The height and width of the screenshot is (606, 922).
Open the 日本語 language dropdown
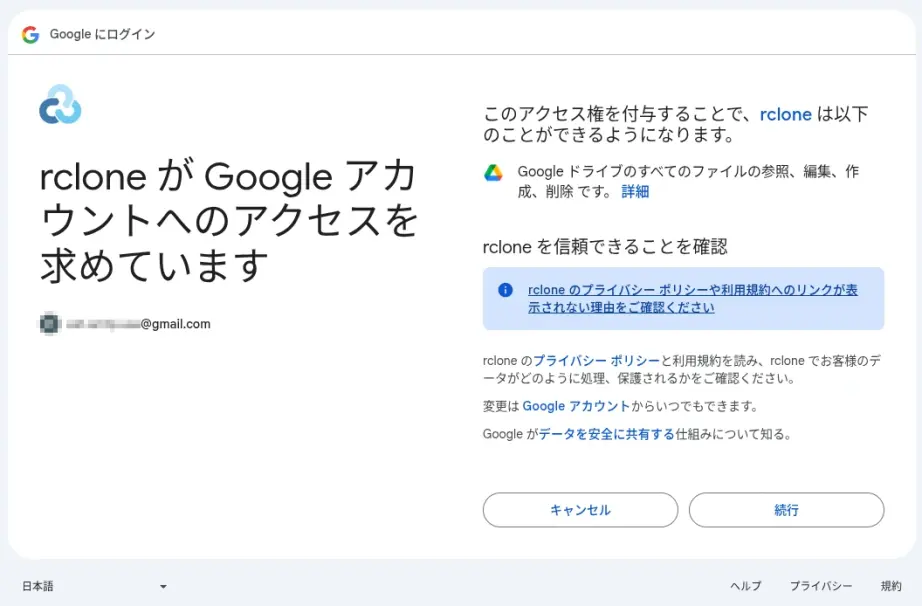click(94, 586)
